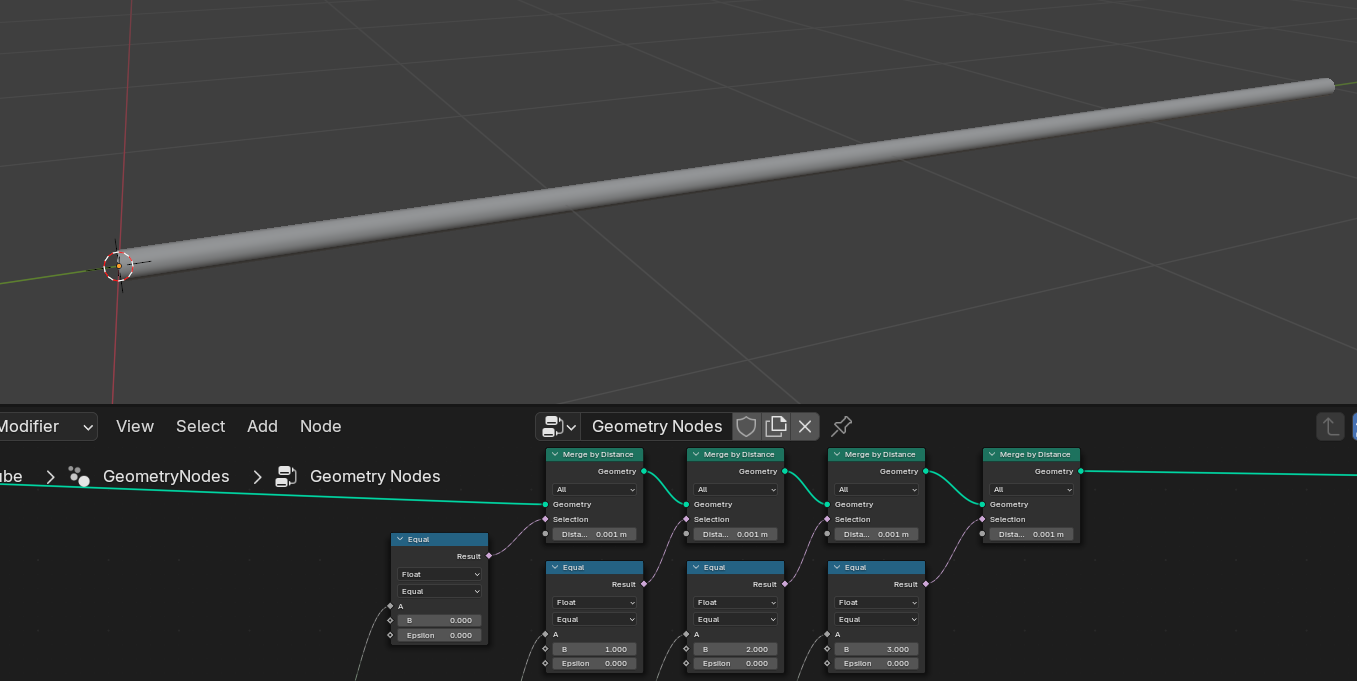Duplicate the Geometry Nodes node group

776,427
